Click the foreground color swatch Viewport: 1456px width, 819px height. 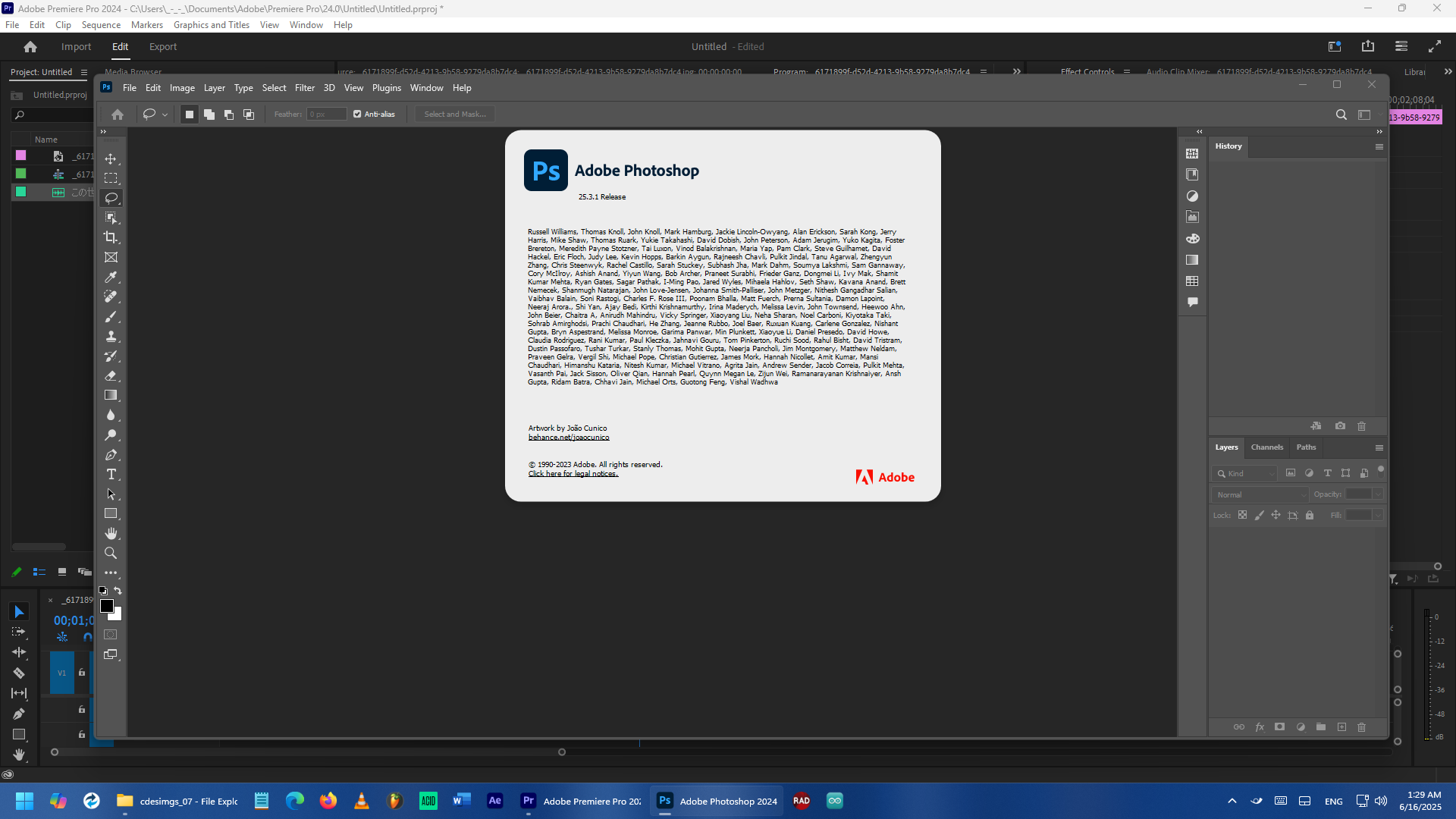(x=107, y=606)
